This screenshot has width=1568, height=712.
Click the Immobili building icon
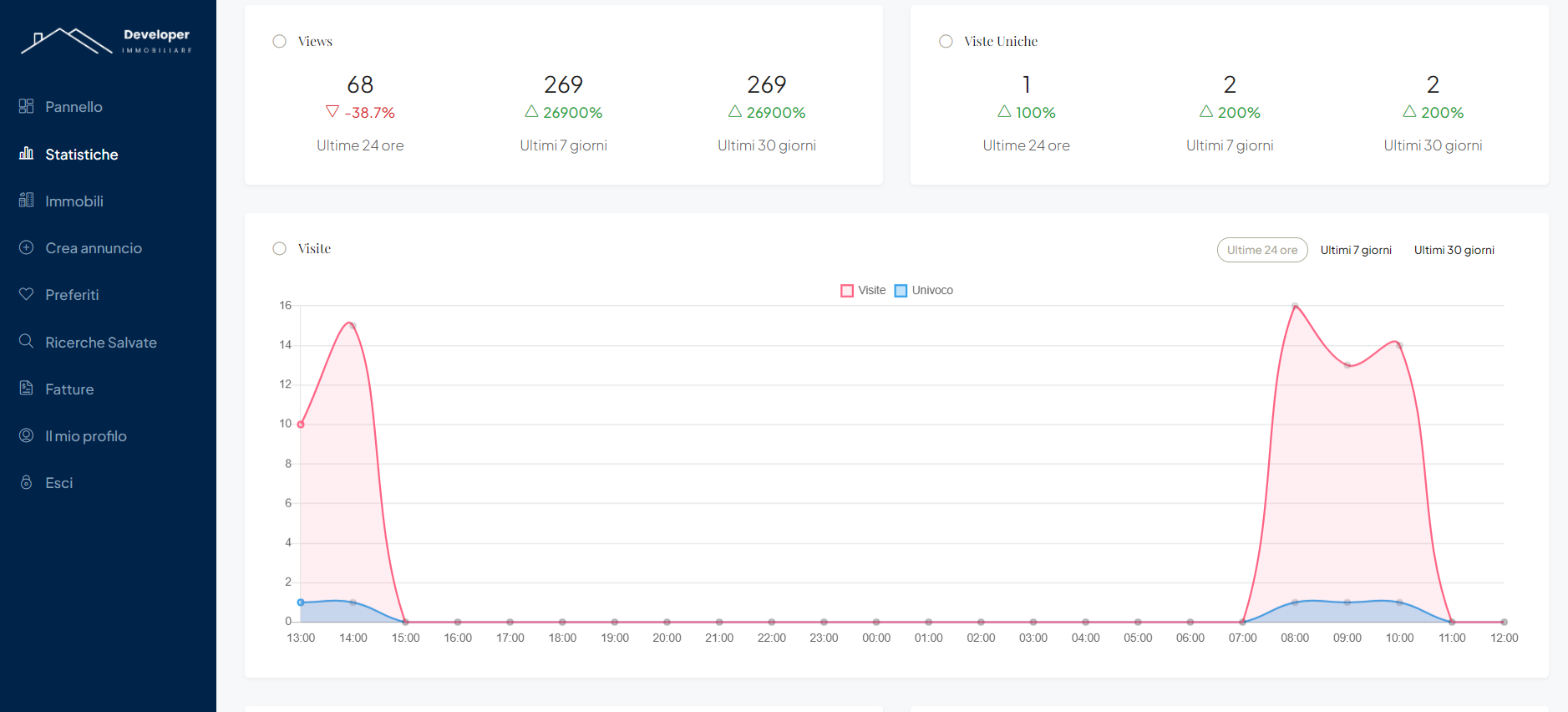[26, 200]
